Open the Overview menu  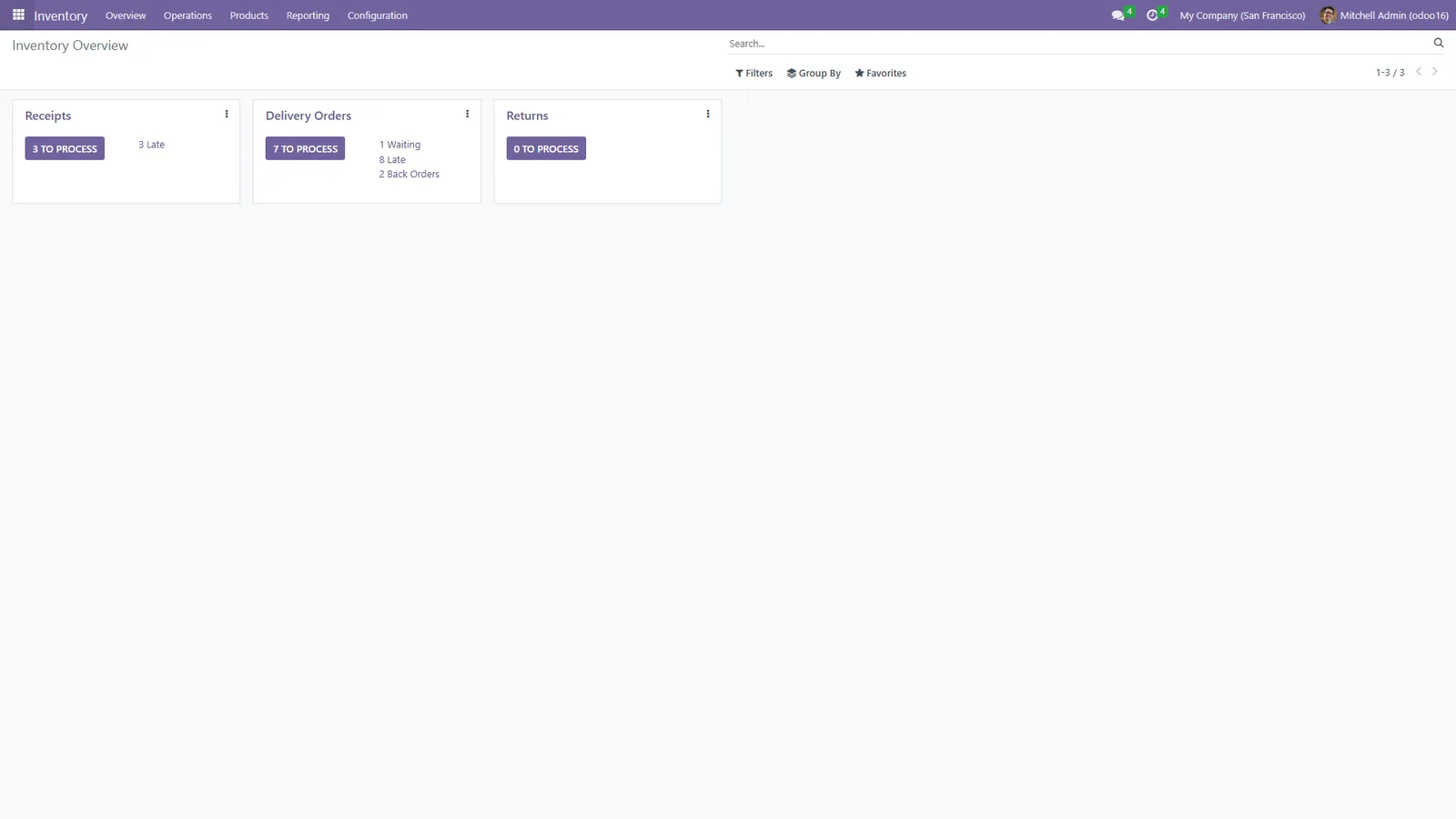(126, 15)
